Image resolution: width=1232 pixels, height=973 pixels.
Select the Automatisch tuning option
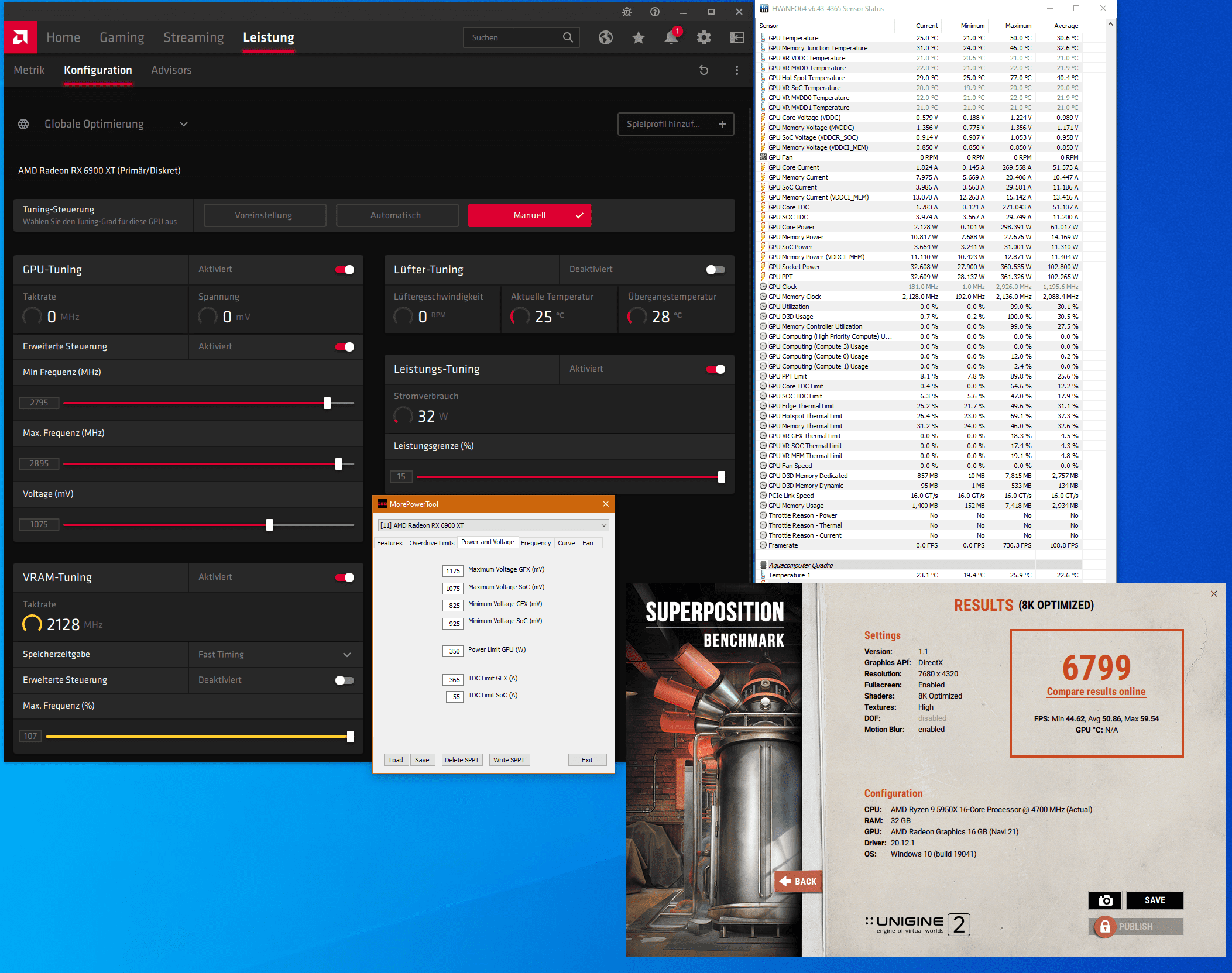point(397,215)
